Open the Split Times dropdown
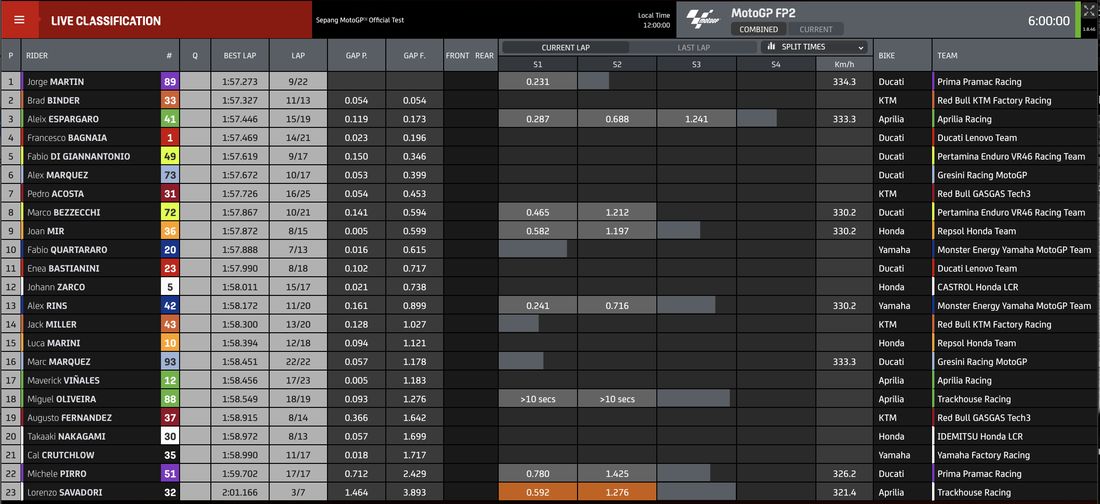The height and width of the screenshot is (504, 1100). click(x=815, y=47)
